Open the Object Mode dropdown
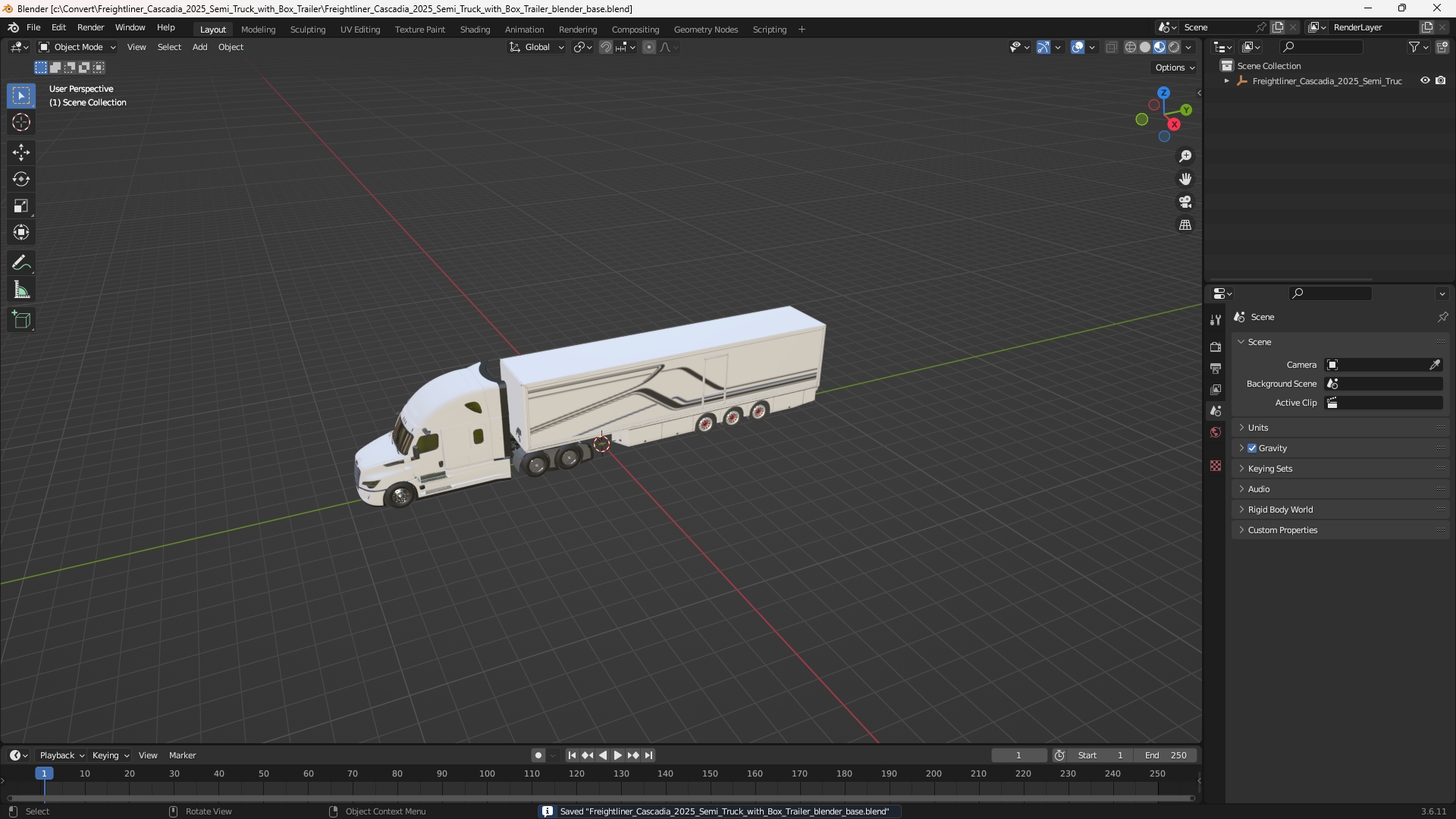This screenshot has width=1456, height=819. pyautogui.click(x=77, y=47)
